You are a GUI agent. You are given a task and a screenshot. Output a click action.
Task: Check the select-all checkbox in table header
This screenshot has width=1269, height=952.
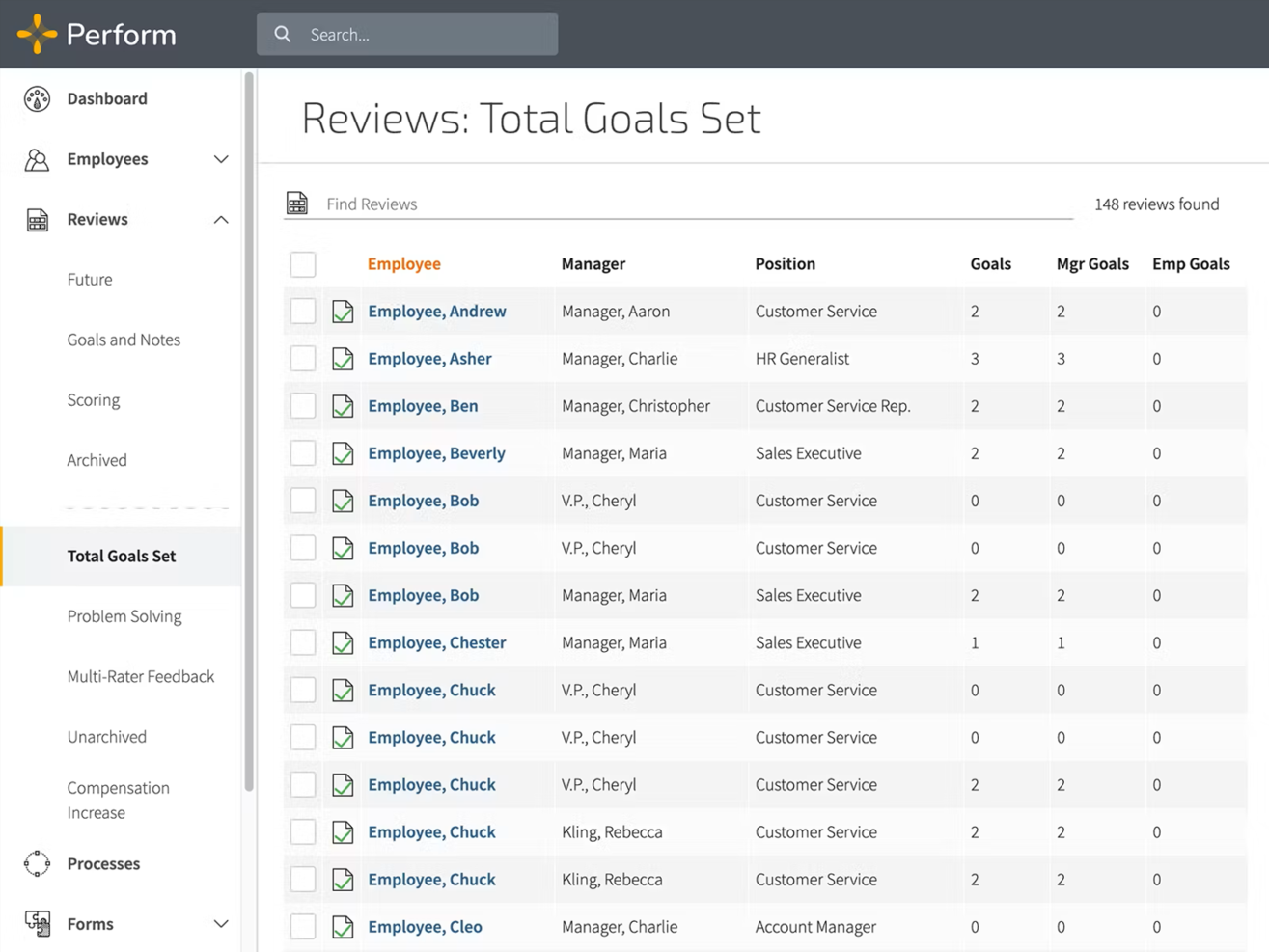point(303,264)
